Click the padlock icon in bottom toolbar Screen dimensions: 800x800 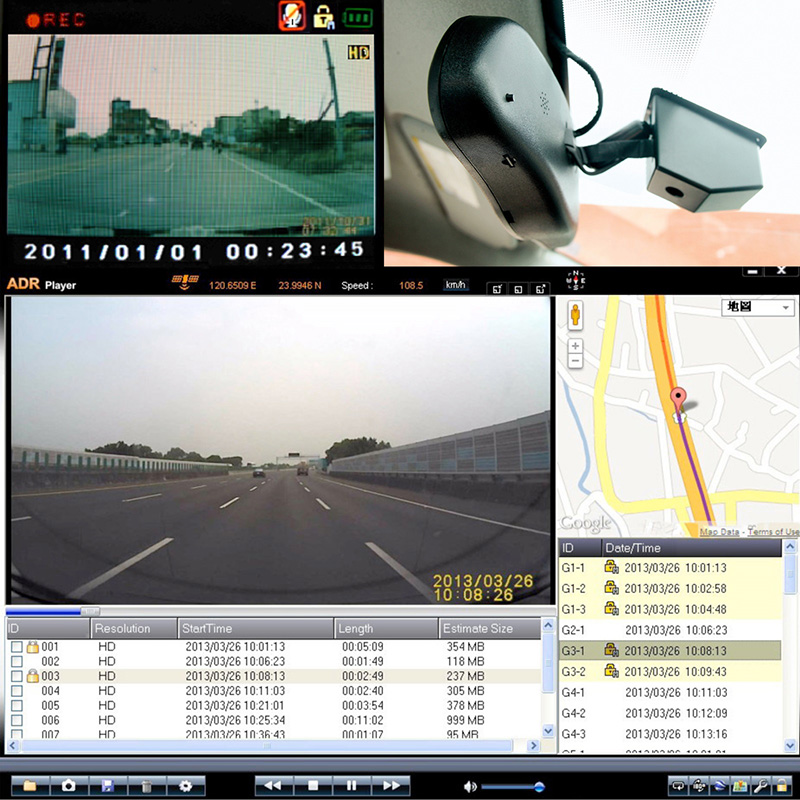point(782,786)
